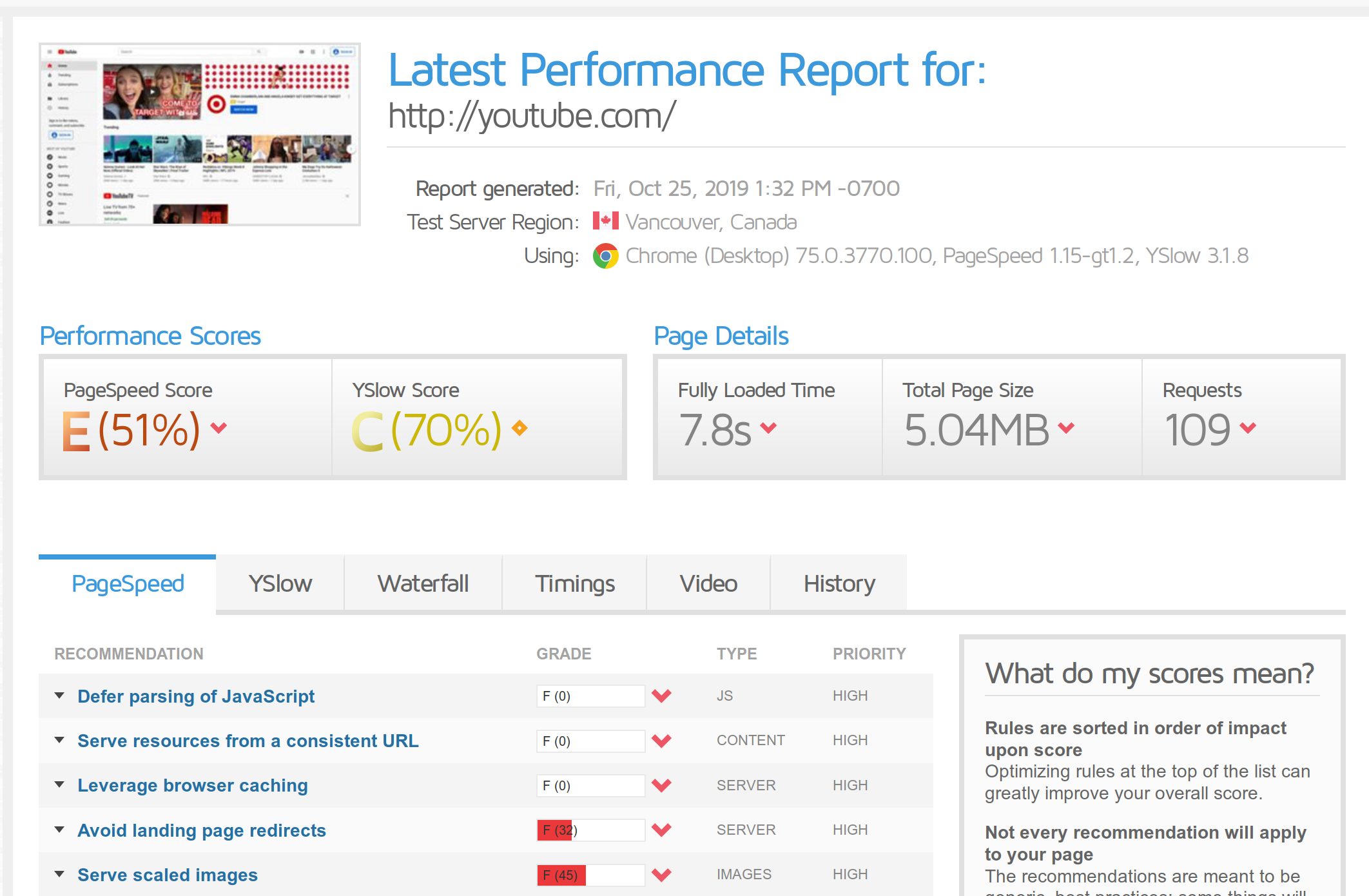Expand Leverage browser caching row triangle
This screenshot has height=896, width=1369.
[x=59, y=784]
